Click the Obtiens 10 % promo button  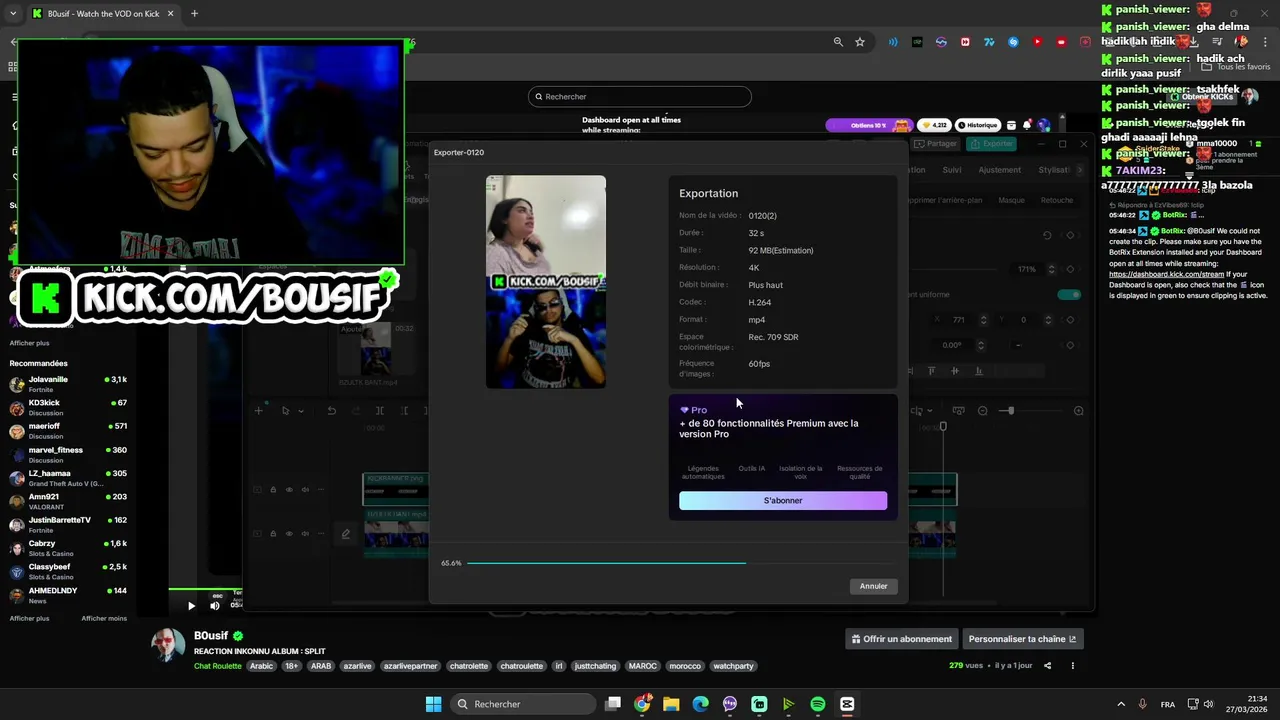click(868, 125)
